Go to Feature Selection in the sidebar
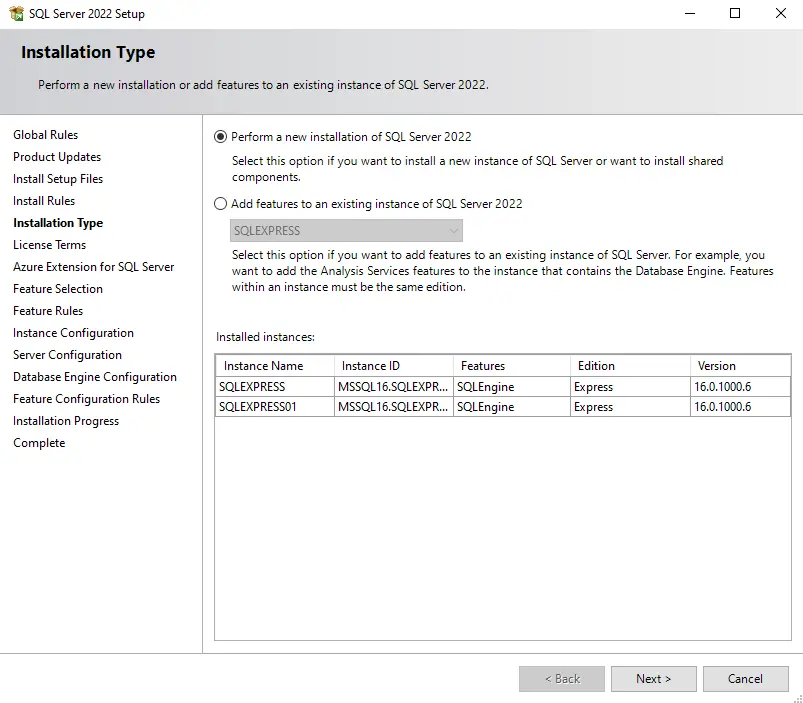Image resolution: width=803 pixels, height=703 pixels. click(57, 288)
